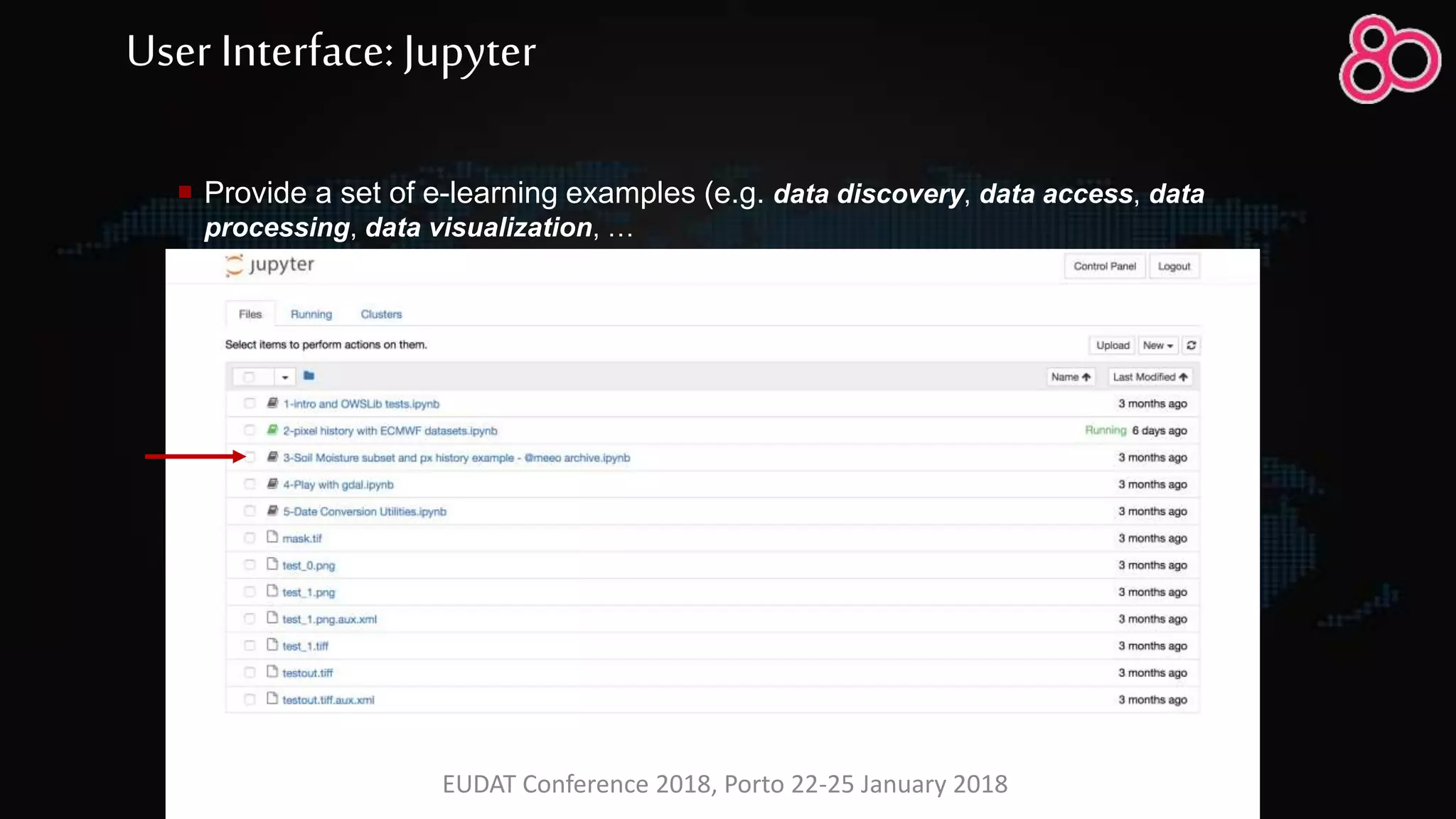Click file icon beside test_1.tiff
Viewport: 1456px width, 819px height.
pos(272,646)
